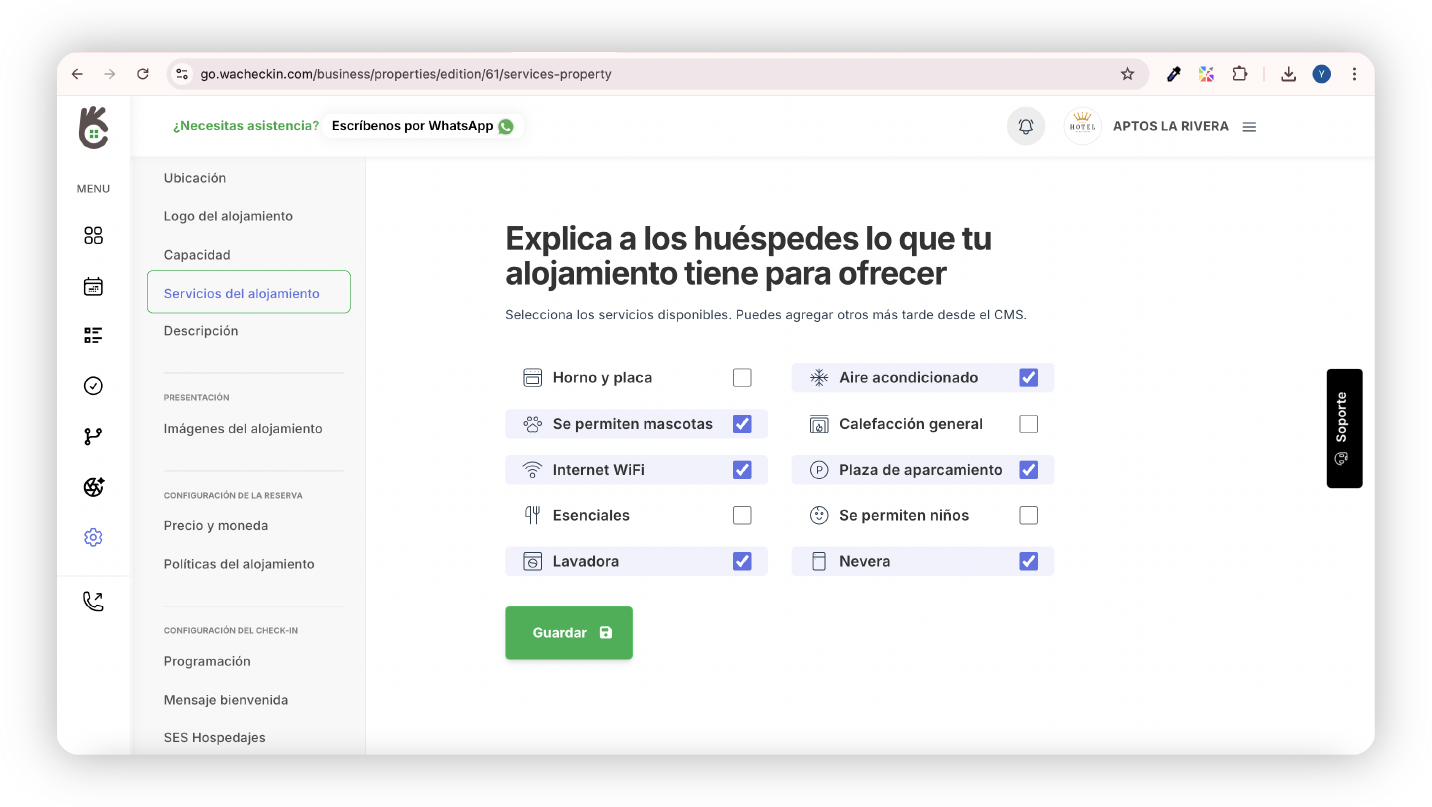Disable the Internet WiFi checkbox
1432x807 pixels.
(x=742, y=470)
